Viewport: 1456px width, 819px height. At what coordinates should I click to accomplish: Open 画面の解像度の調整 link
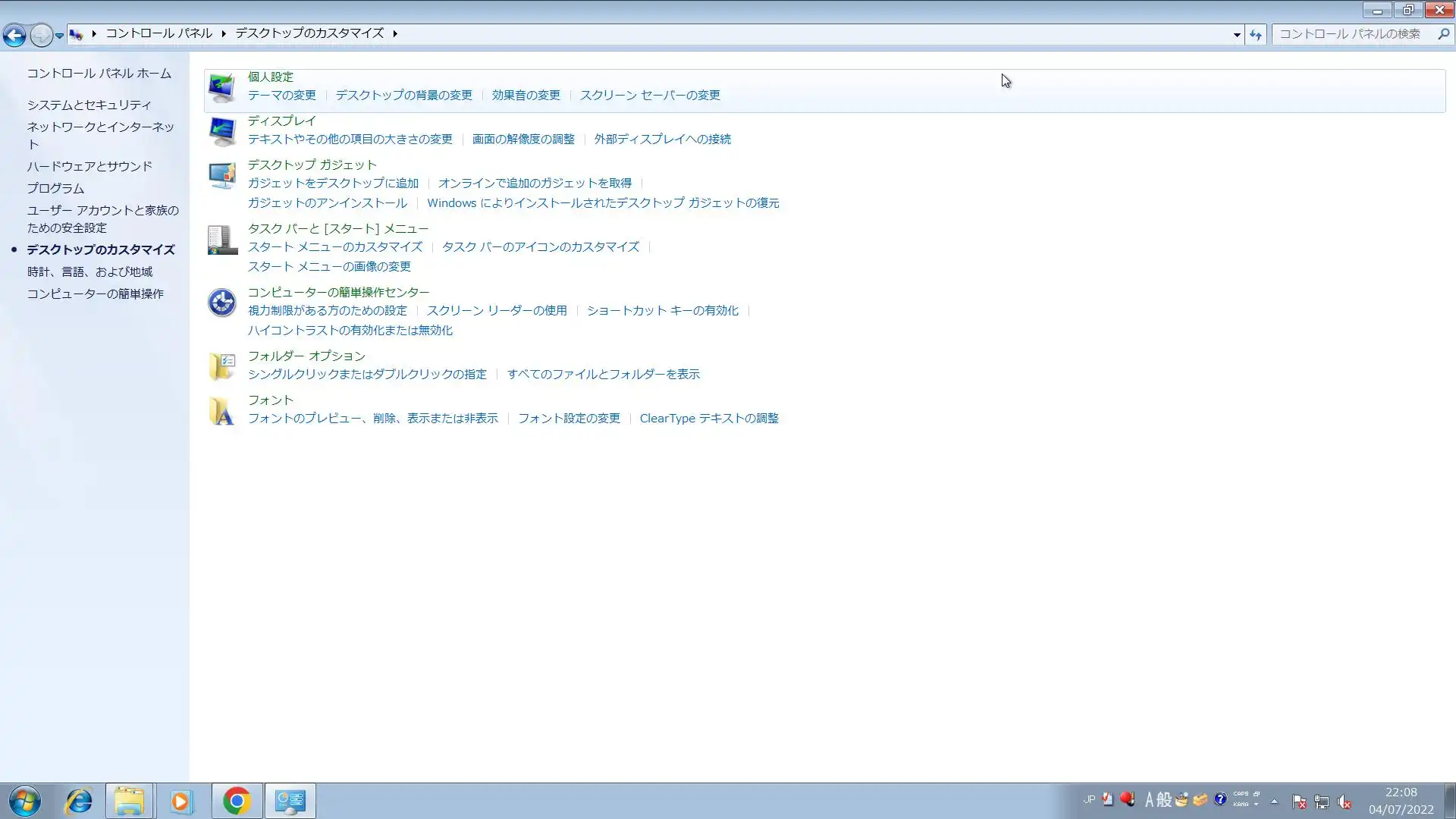pyautogui.click(x=523, y=140)
